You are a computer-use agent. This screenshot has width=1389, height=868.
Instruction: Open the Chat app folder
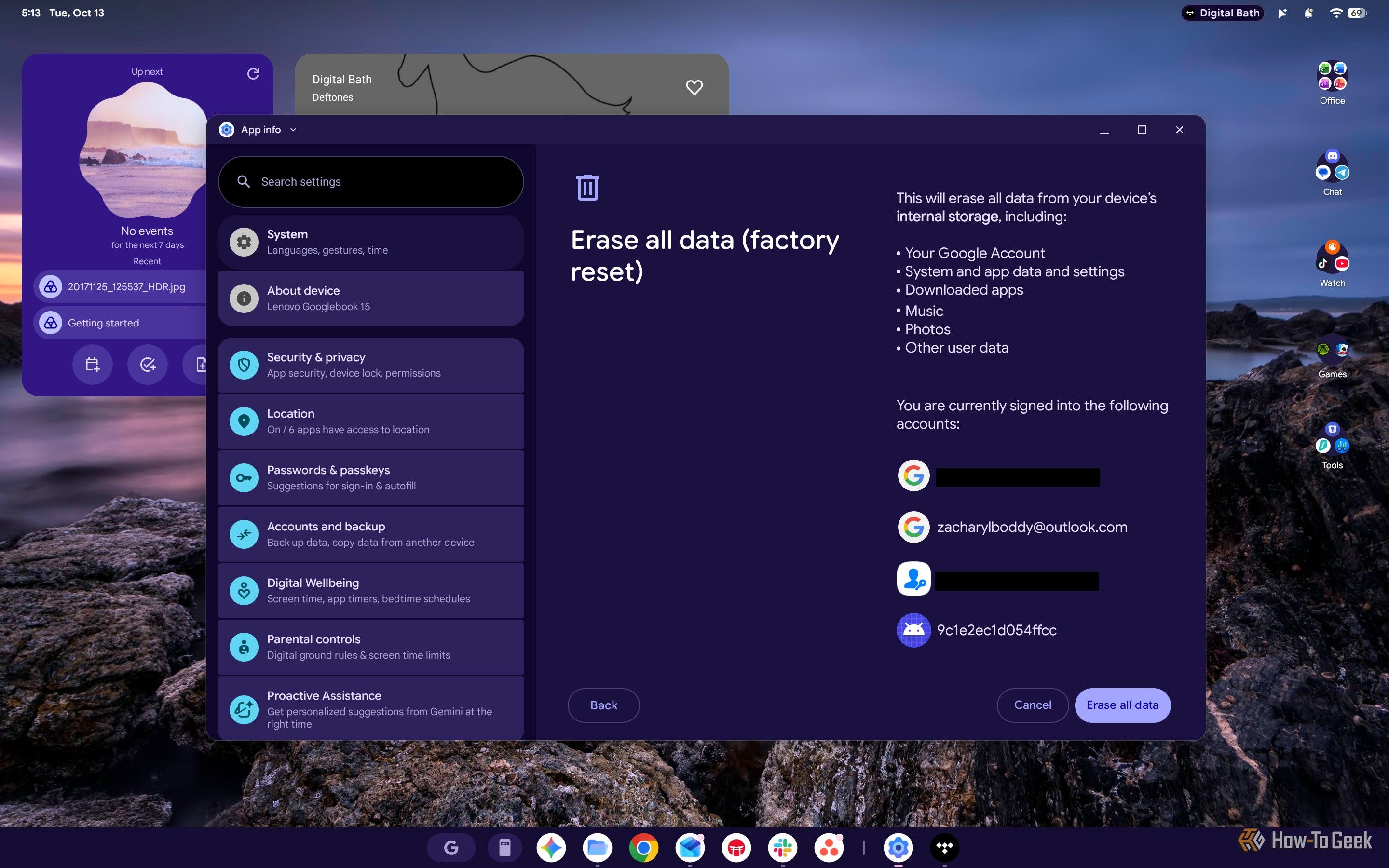(1332, 174)
